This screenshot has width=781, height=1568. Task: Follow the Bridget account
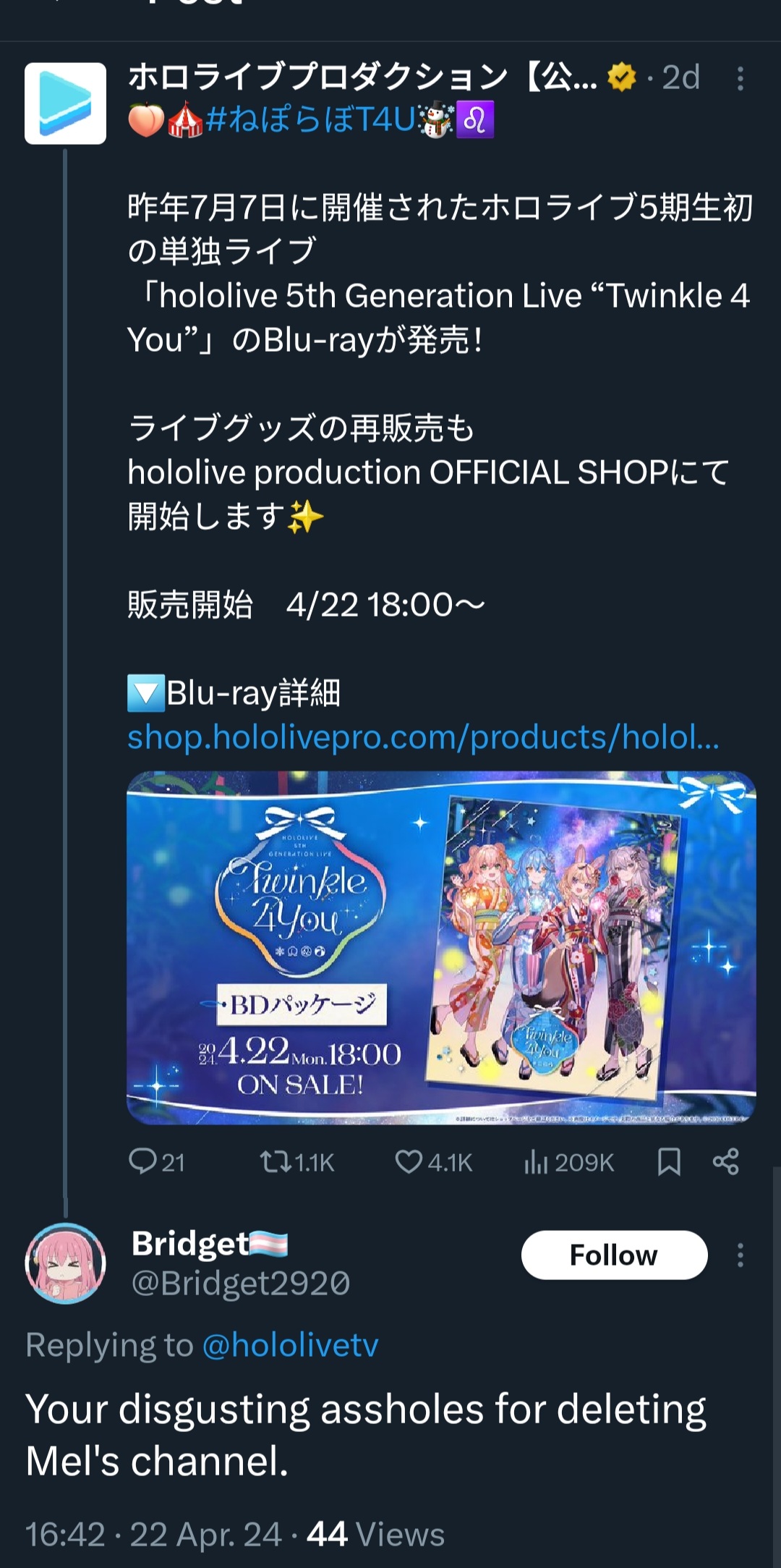pyautogui.click(x=614, y=1255)
